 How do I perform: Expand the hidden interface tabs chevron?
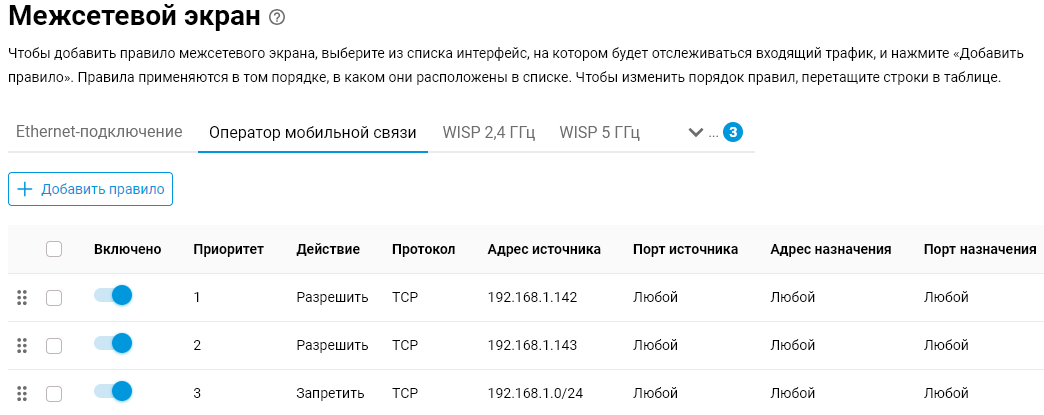point(697,132)
